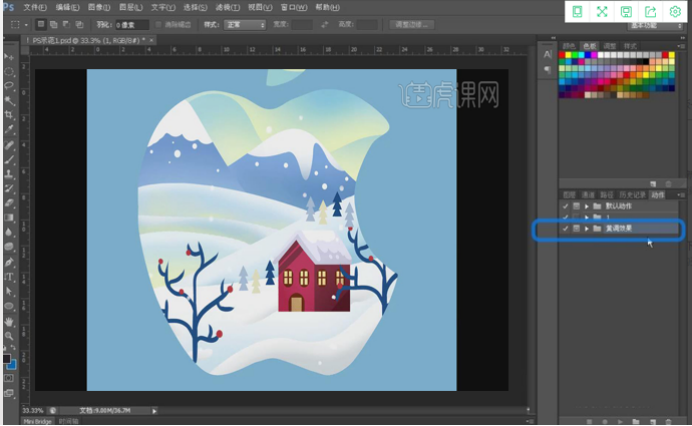Toggle the checkmark for 黄调效果 action set

tap(565, 229)
